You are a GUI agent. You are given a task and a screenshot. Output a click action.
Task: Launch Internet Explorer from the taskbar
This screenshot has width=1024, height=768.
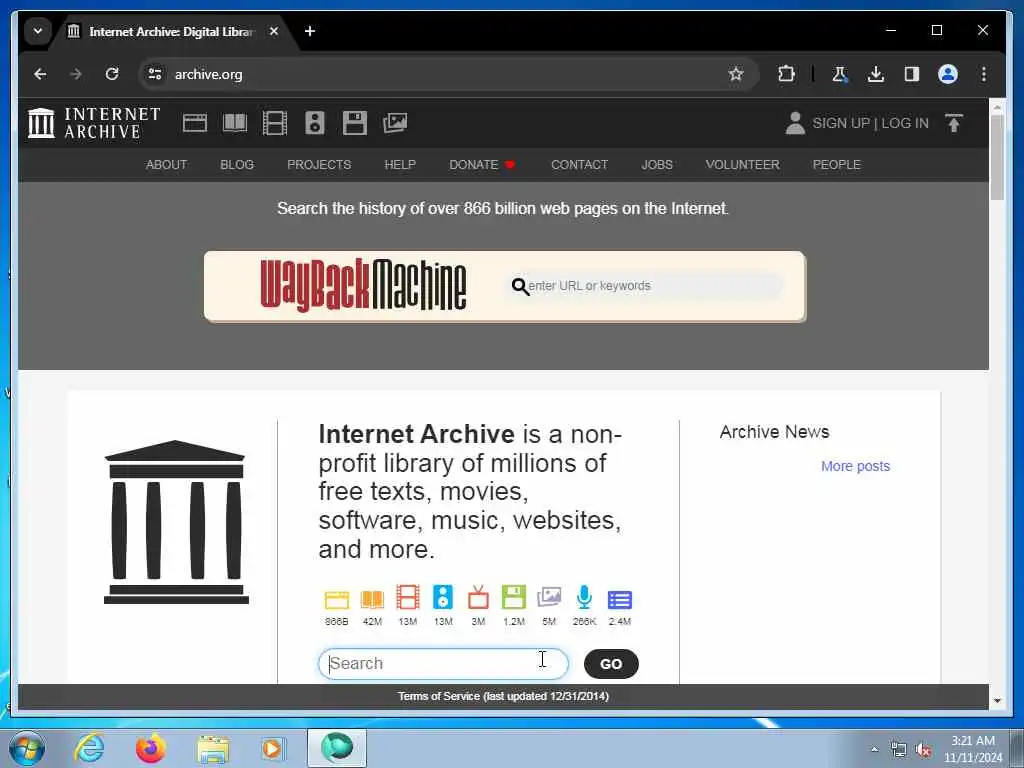click(89, 748)
